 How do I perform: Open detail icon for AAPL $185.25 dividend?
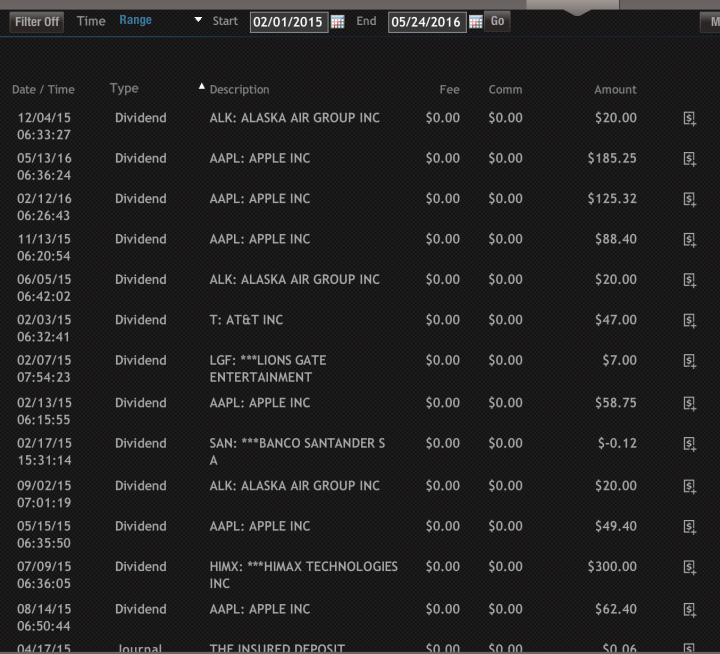690,159
